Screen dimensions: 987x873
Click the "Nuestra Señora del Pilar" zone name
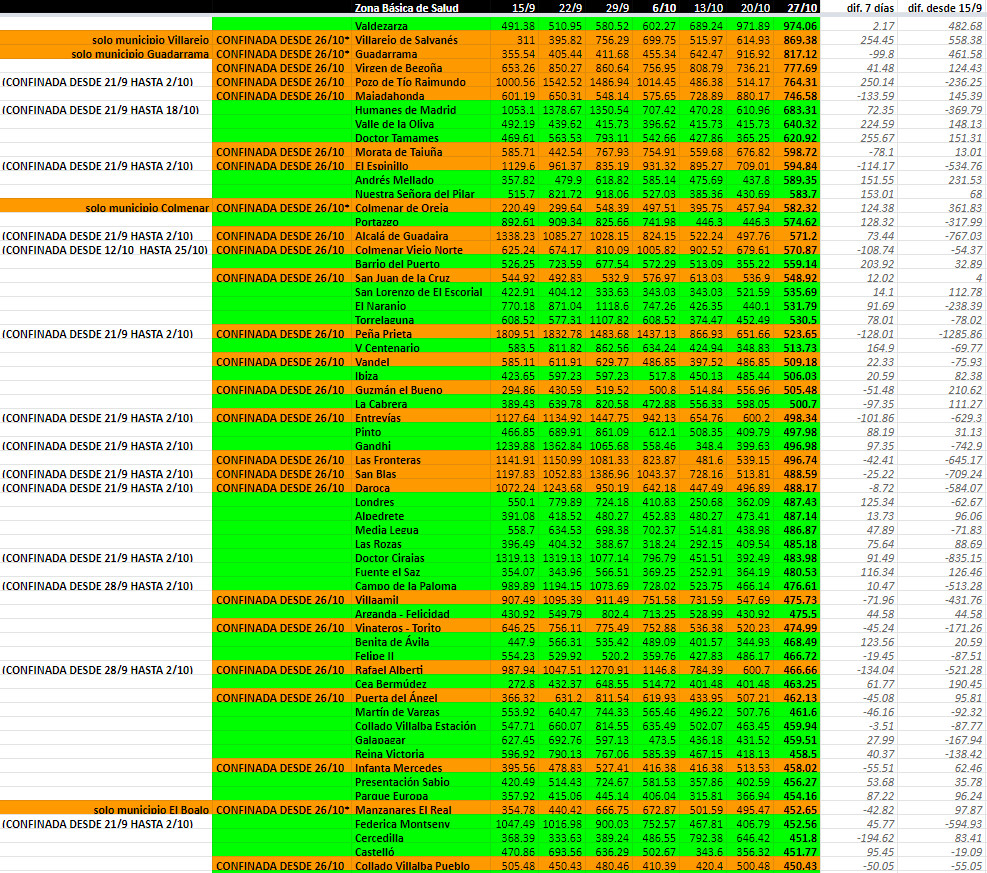tap(415, 194)
